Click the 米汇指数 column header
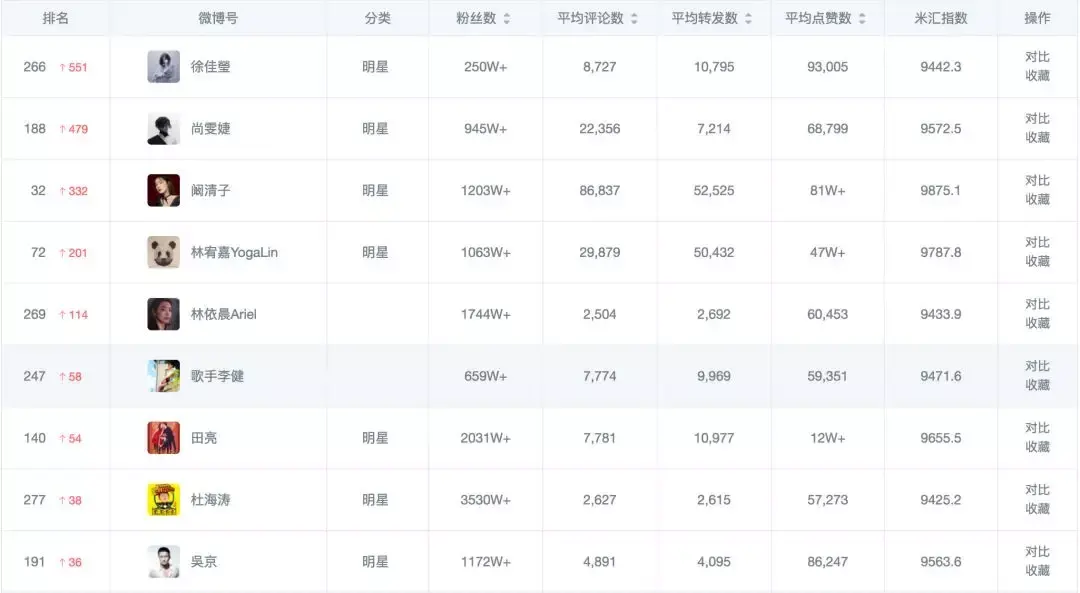Screen dimensions: 1080x593 coord(940,19)
